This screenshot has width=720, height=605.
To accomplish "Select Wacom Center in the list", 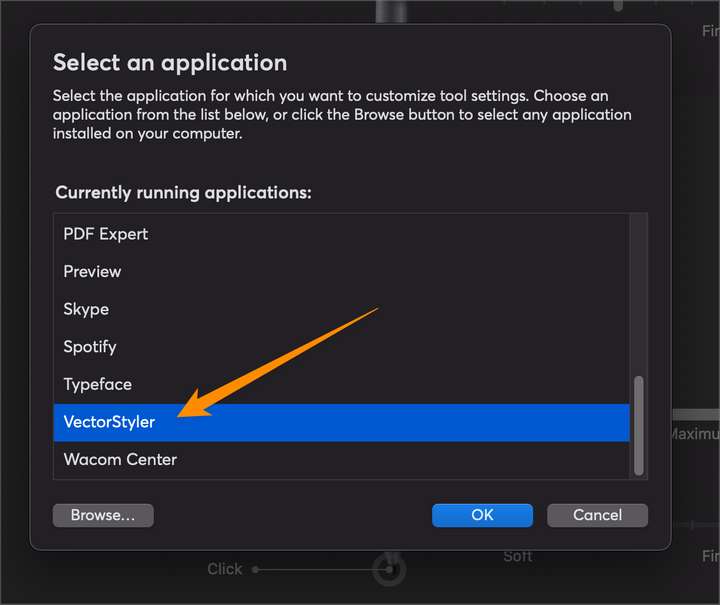I will [x=341, y=460].
